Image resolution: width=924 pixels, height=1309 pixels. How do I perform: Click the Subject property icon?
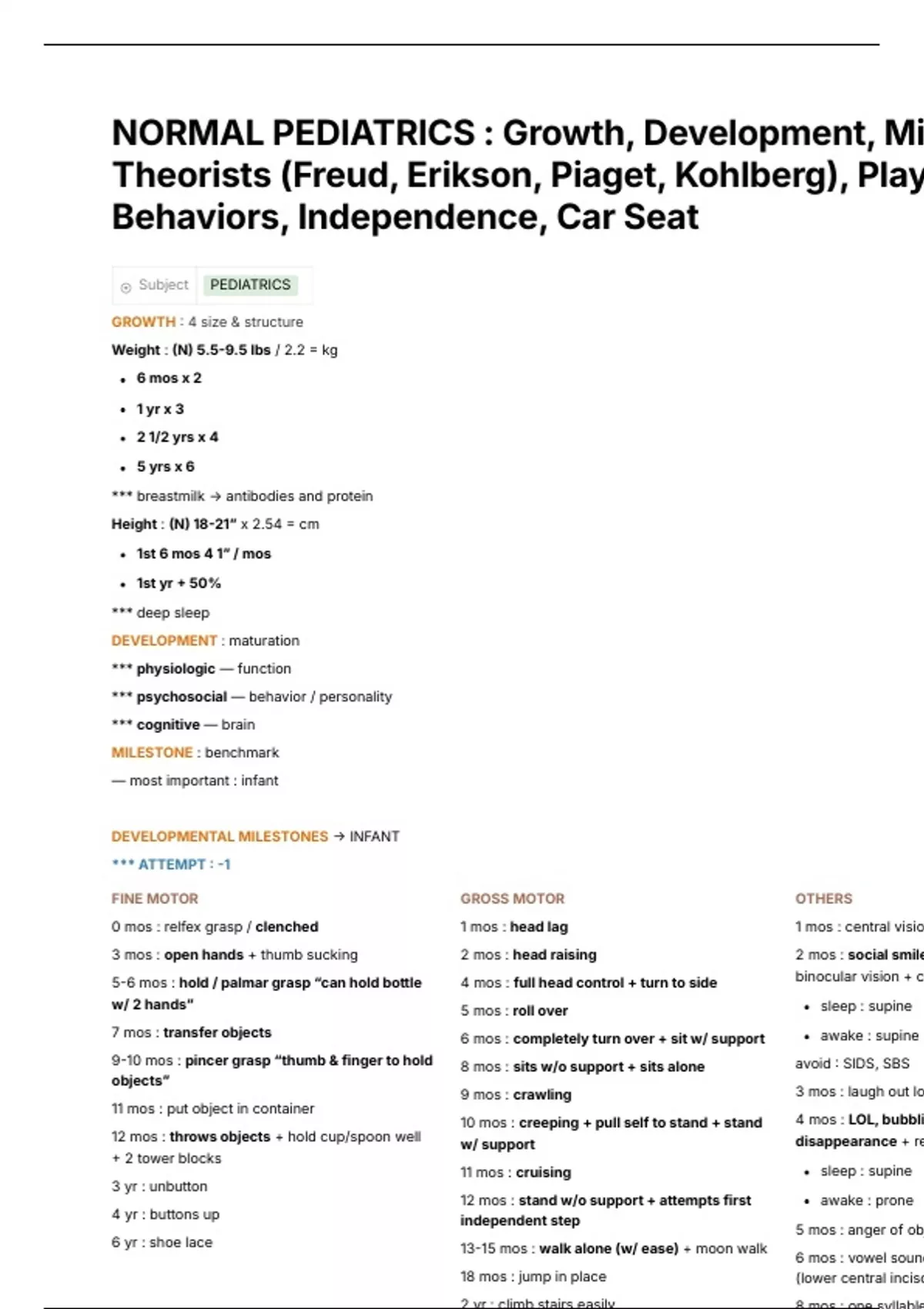coord(126,287)
